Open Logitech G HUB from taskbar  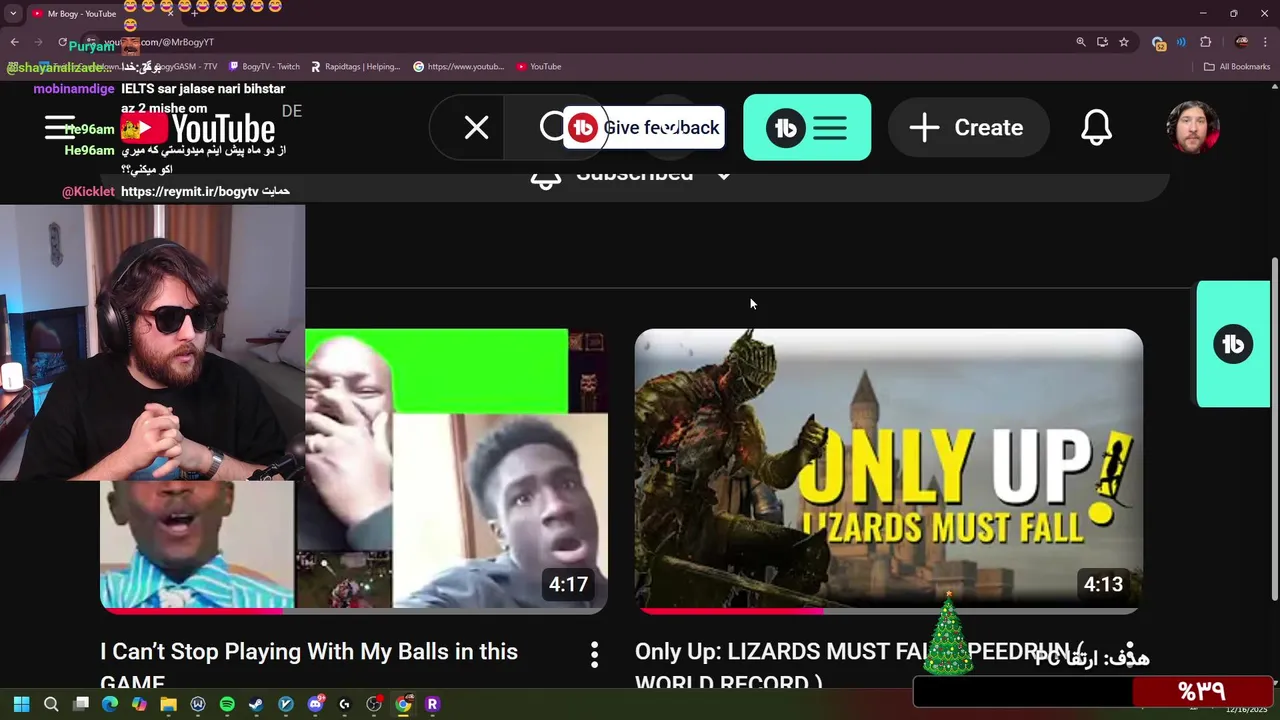[x=344, y=704]
